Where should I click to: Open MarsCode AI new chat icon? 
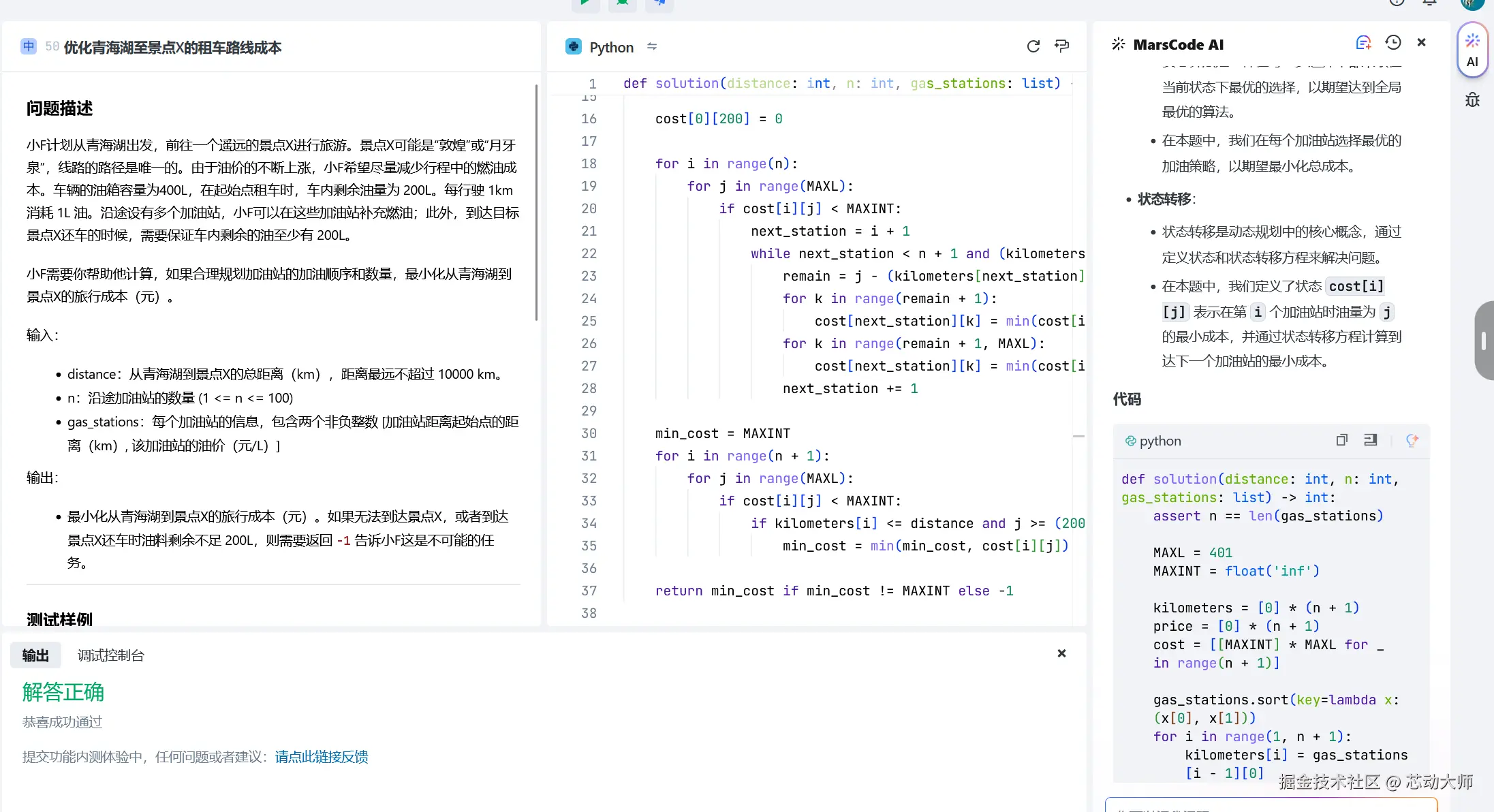pyautogui.click(x=1363, y=42)
